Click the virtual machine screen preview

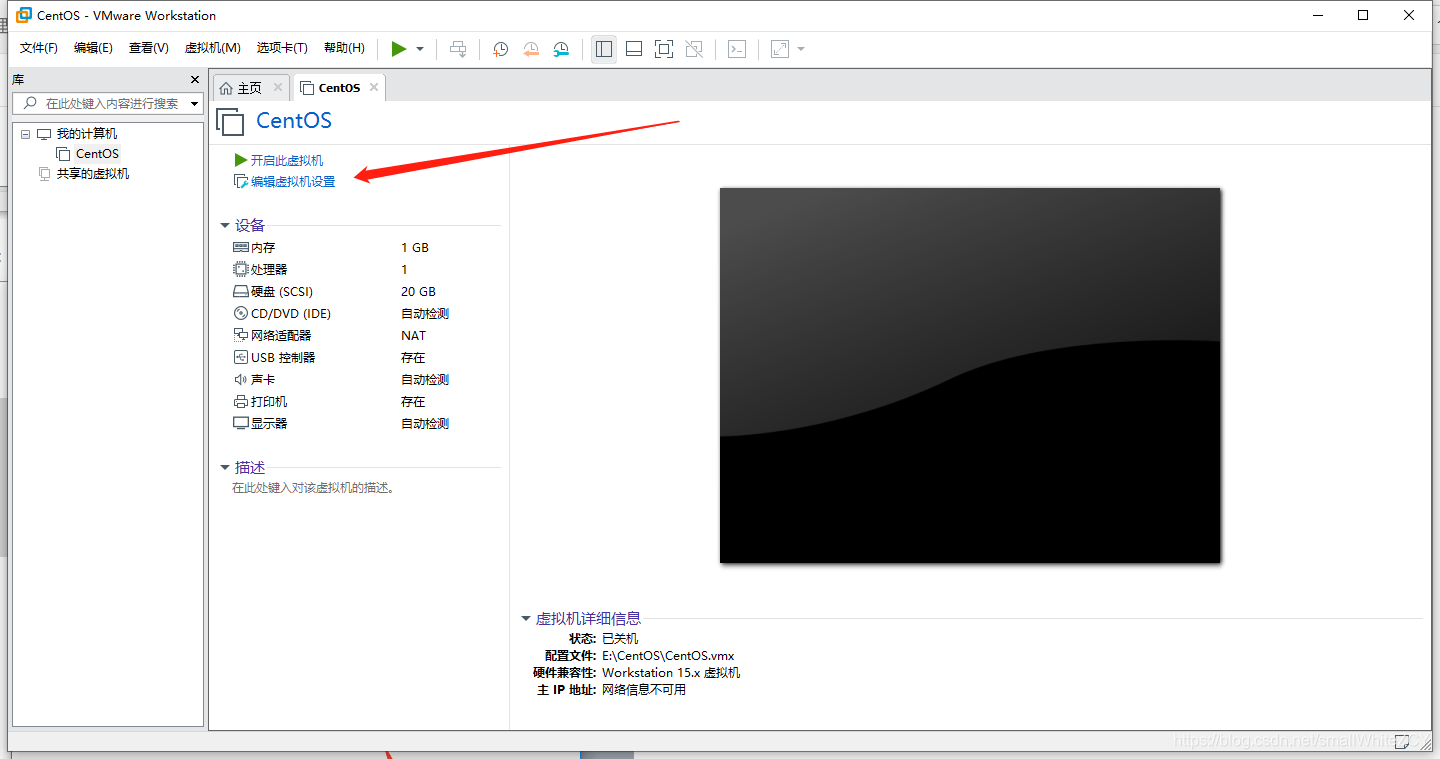tap(970, 375)
